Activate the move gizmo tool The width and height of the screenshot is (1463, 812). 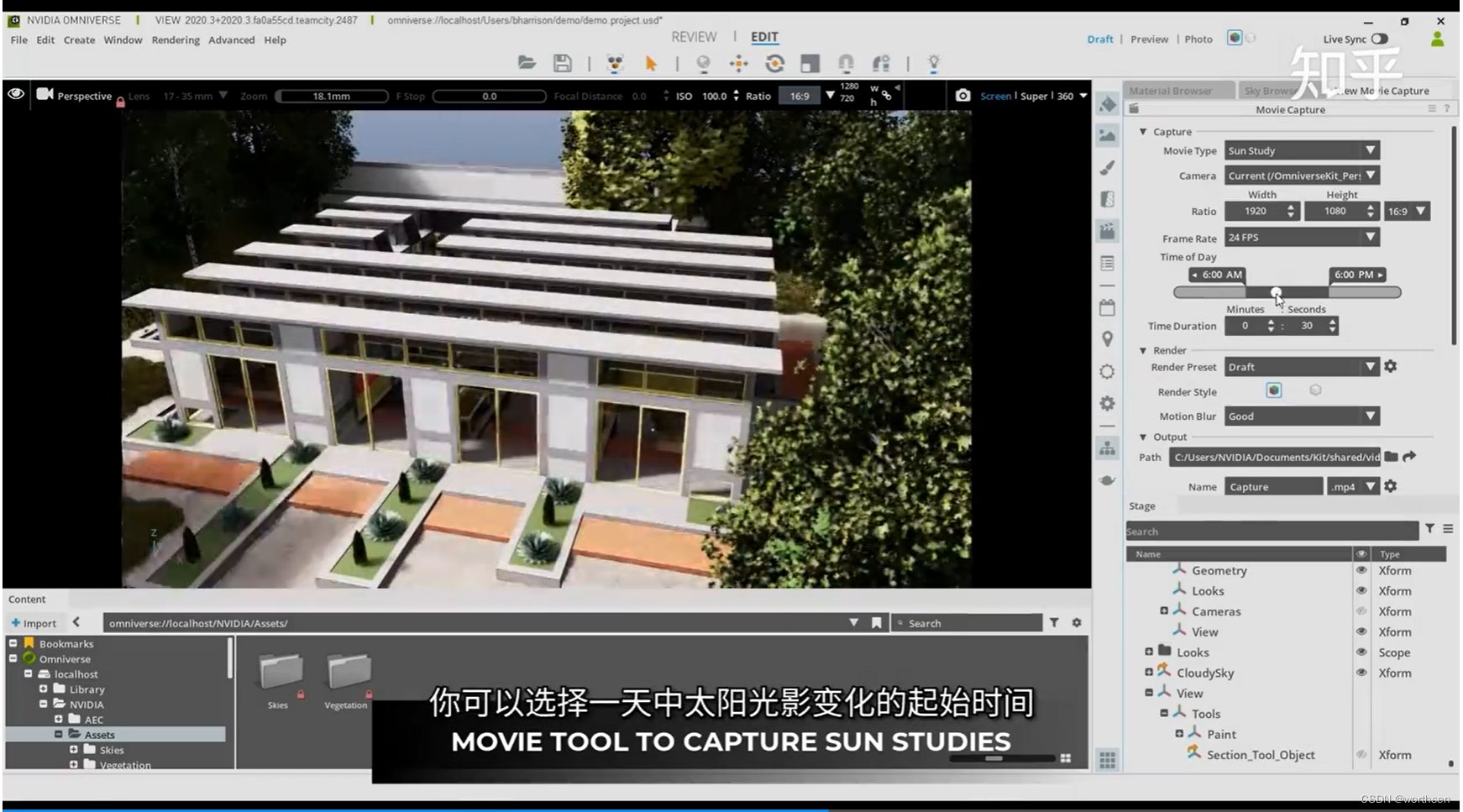pyautogui.click(x=739, y=63)
